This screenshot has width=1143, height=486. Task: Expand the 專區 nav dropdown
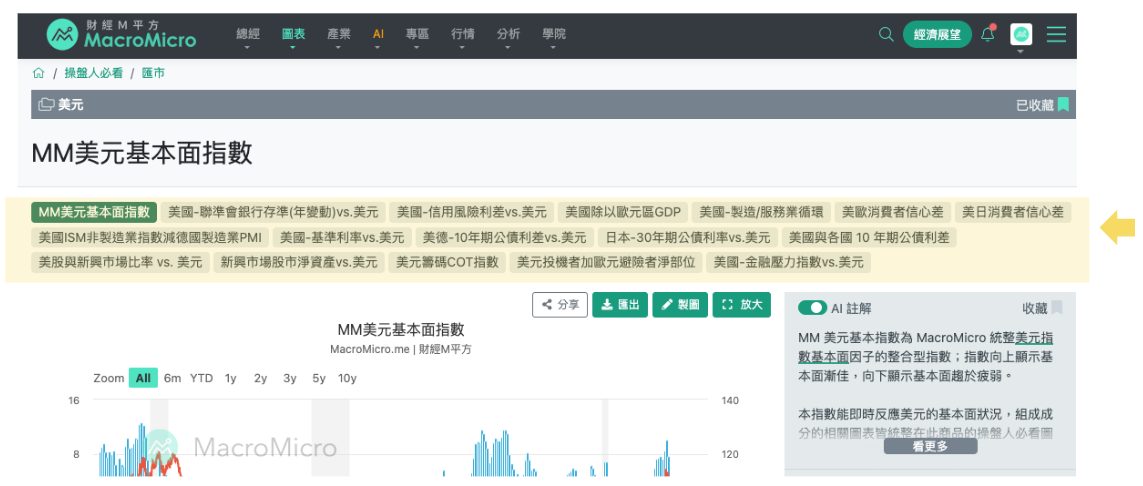tap(417, 34)
